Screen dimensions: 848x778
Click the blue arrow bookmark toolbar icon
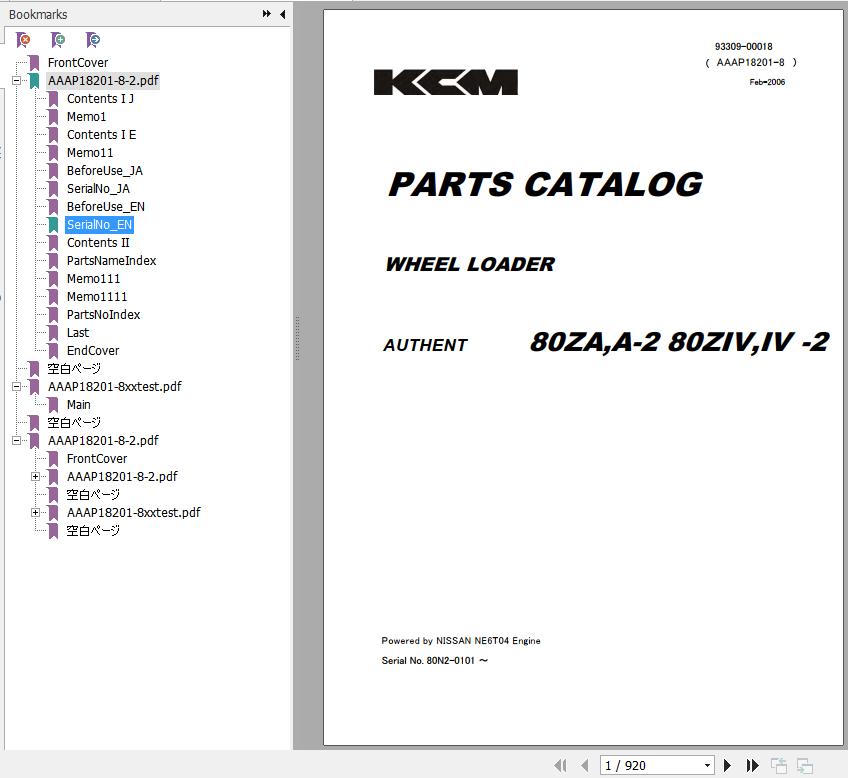92,40
